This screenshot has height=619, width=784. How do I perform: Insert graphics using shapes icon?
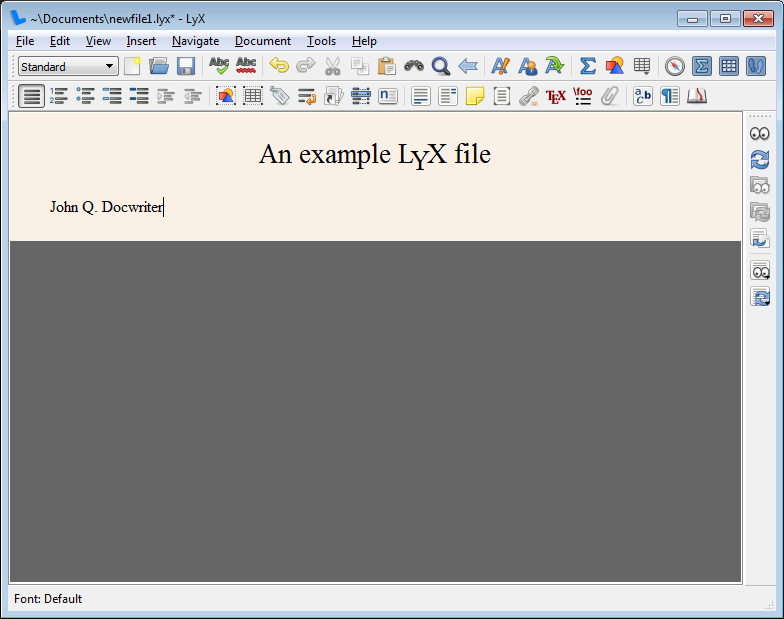(x=614, y=66)
